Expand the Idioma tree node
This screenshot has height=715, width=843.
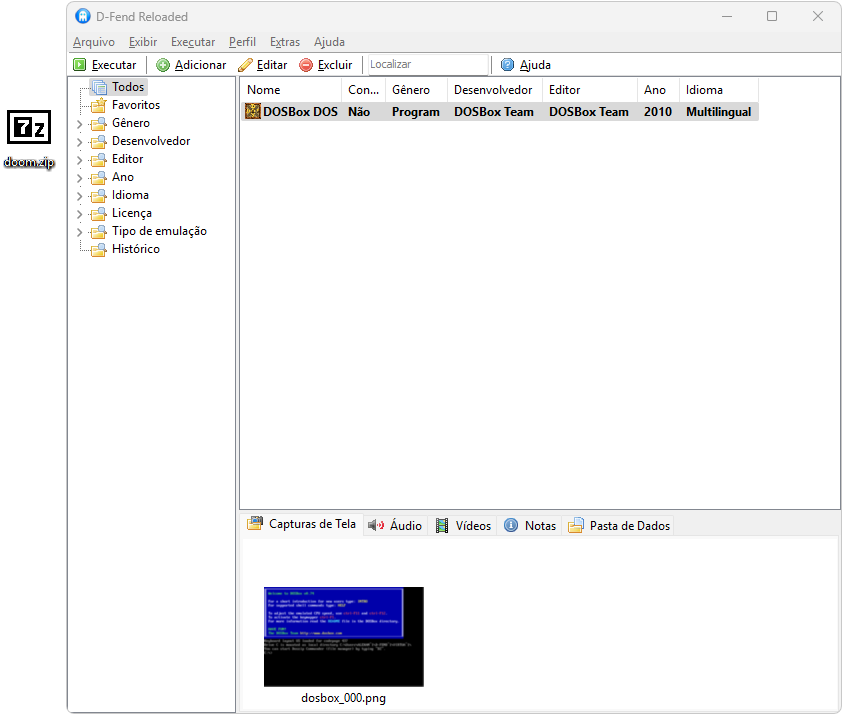80,196
